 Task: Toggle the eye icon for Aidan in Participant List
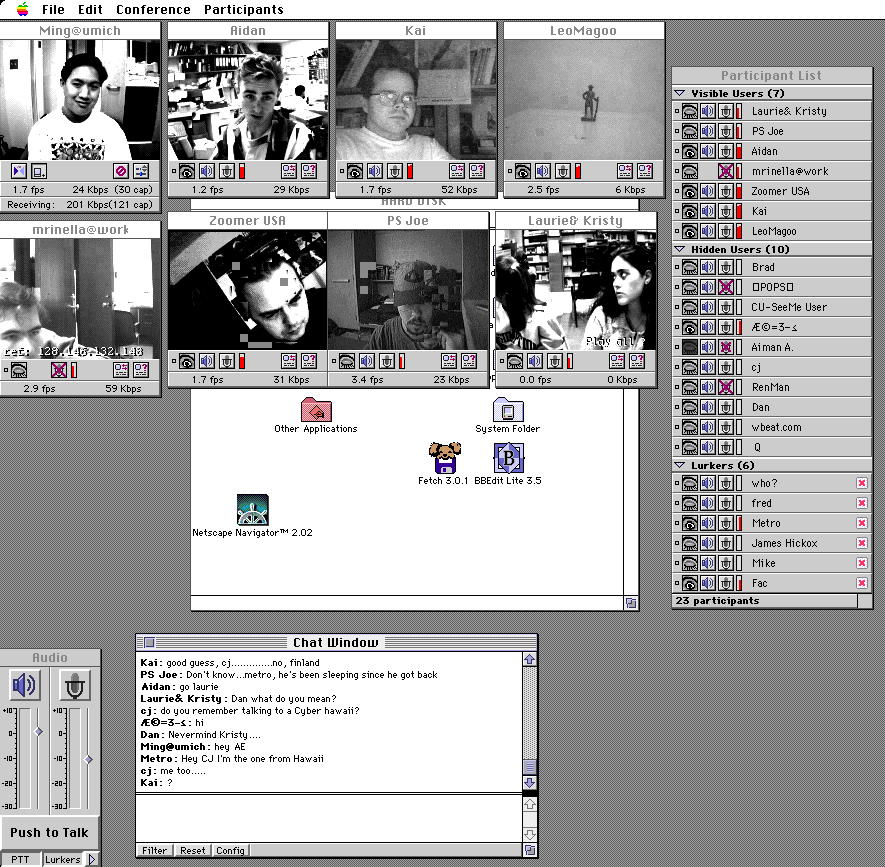[x=689, y=151]
